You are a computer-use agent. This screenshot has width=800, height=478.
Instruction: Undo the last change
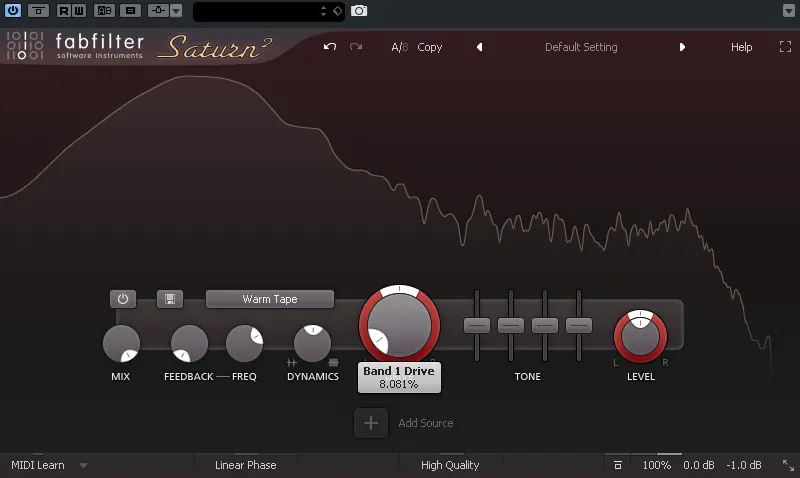[330, 47]
